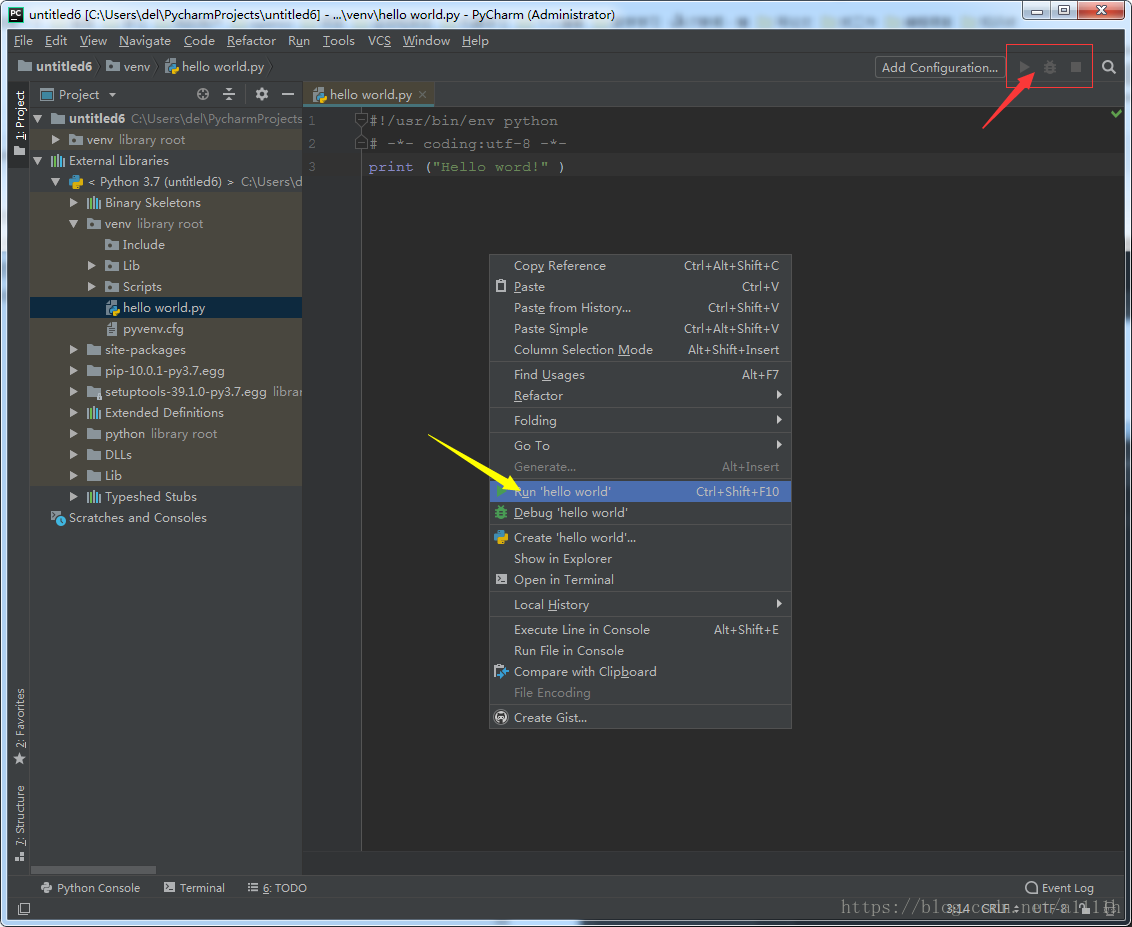Image resolution: width=1132 pixels, height=927 pixels.
Task: Choose Create 'hello world'... menu item
Action: tap(640, 538)
